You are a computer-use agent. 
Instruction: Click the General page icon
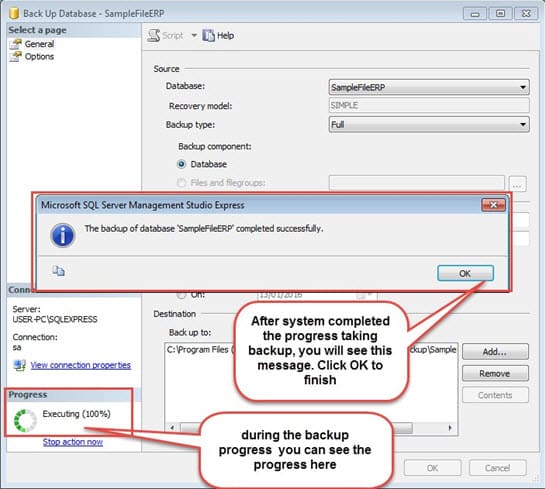click(15, 44)
